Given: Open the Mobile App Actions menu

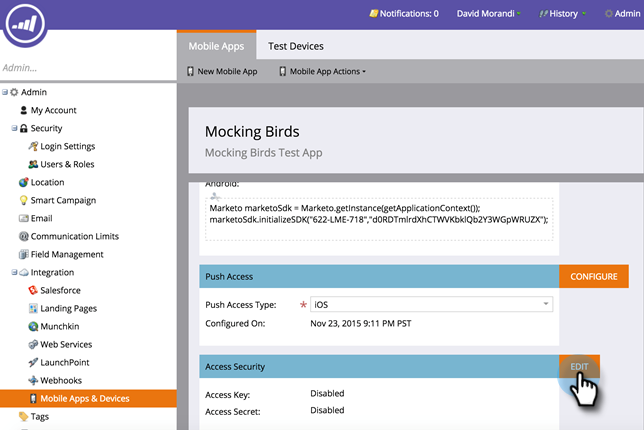Looking at the screenshot, I should (x=322, y=72).
